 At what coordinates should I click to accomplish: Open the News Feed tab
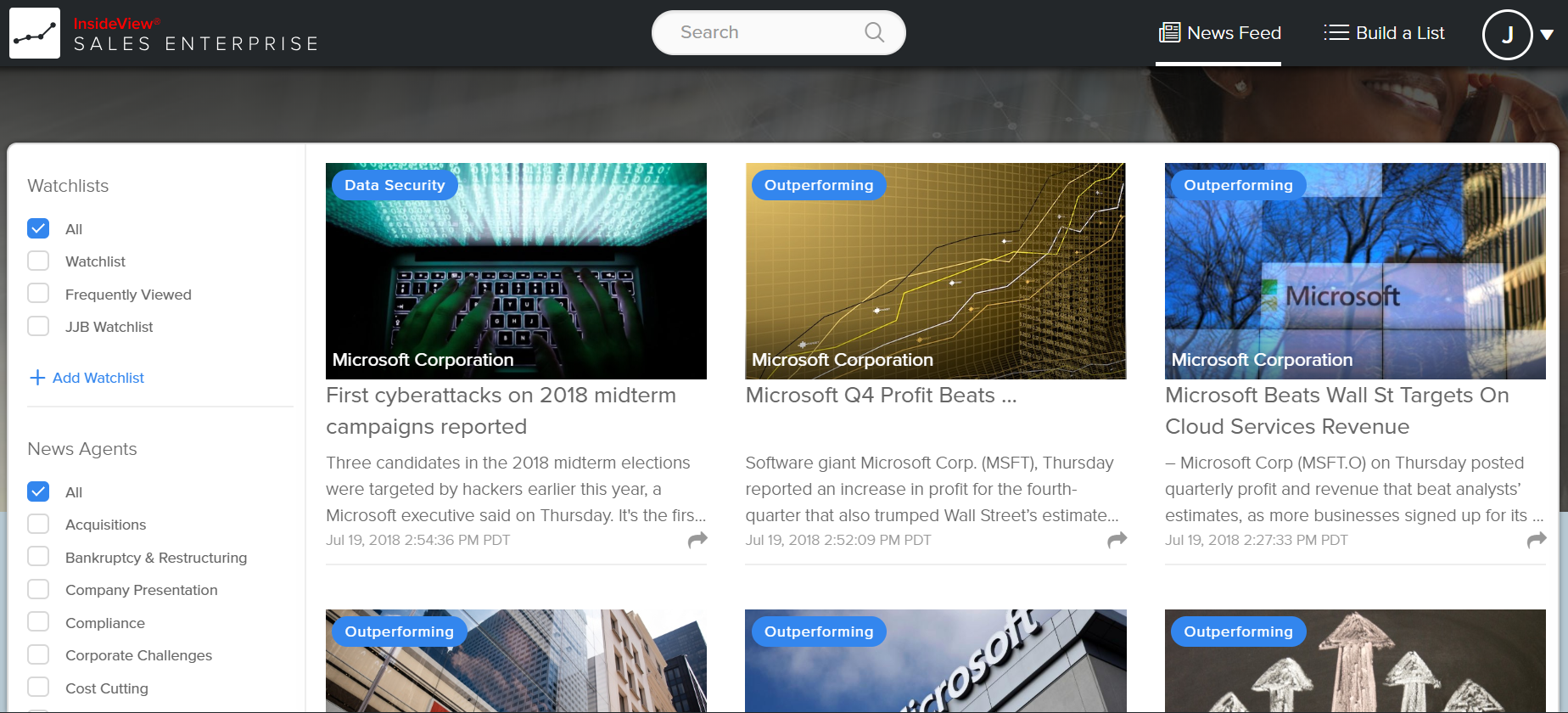click(1219, 33)
